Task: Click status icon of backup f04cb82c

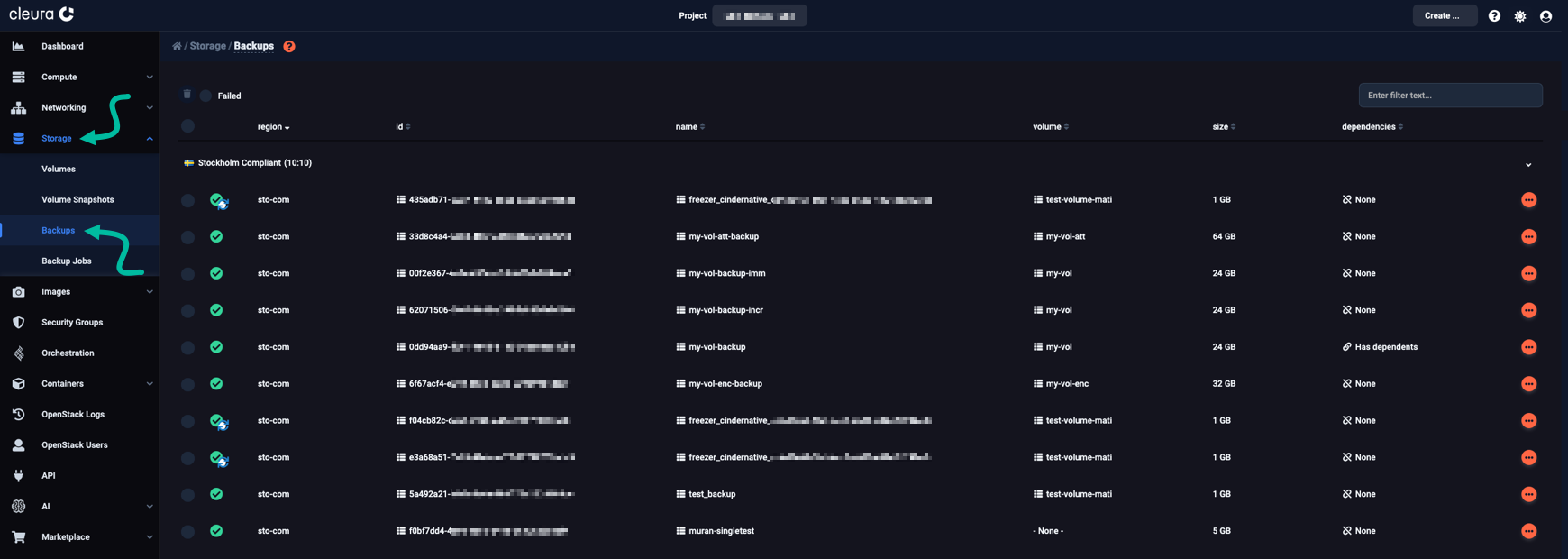Action: [x=219, y=421]
